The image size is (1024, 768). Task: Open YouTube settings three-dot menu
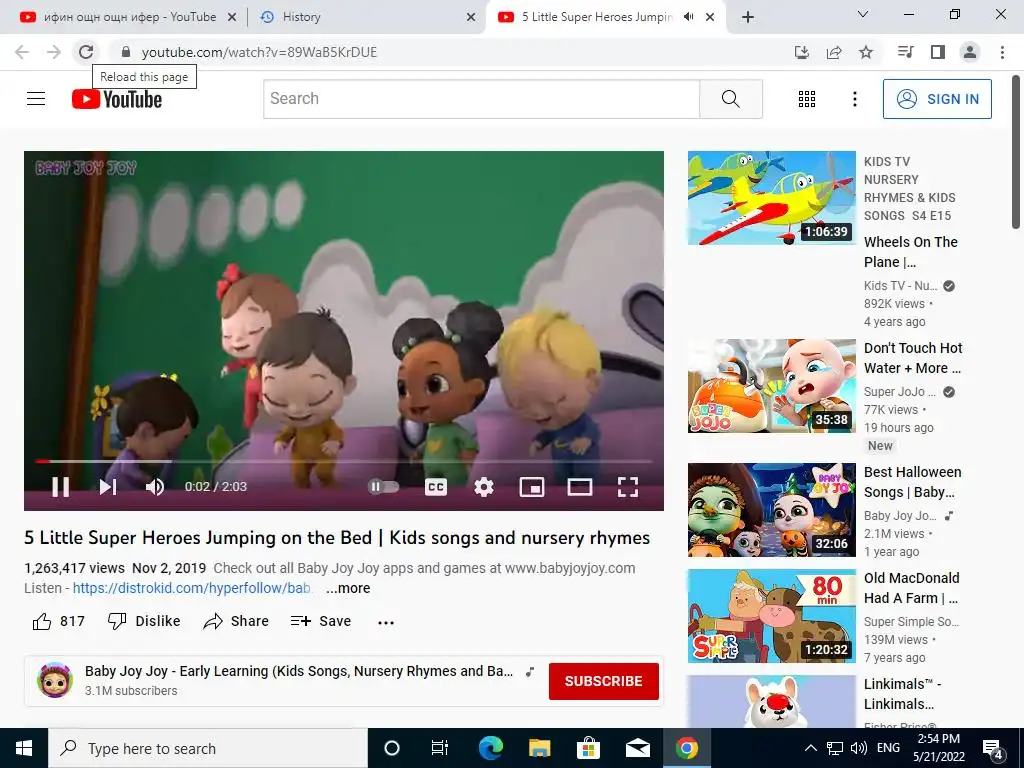(854, 99)
